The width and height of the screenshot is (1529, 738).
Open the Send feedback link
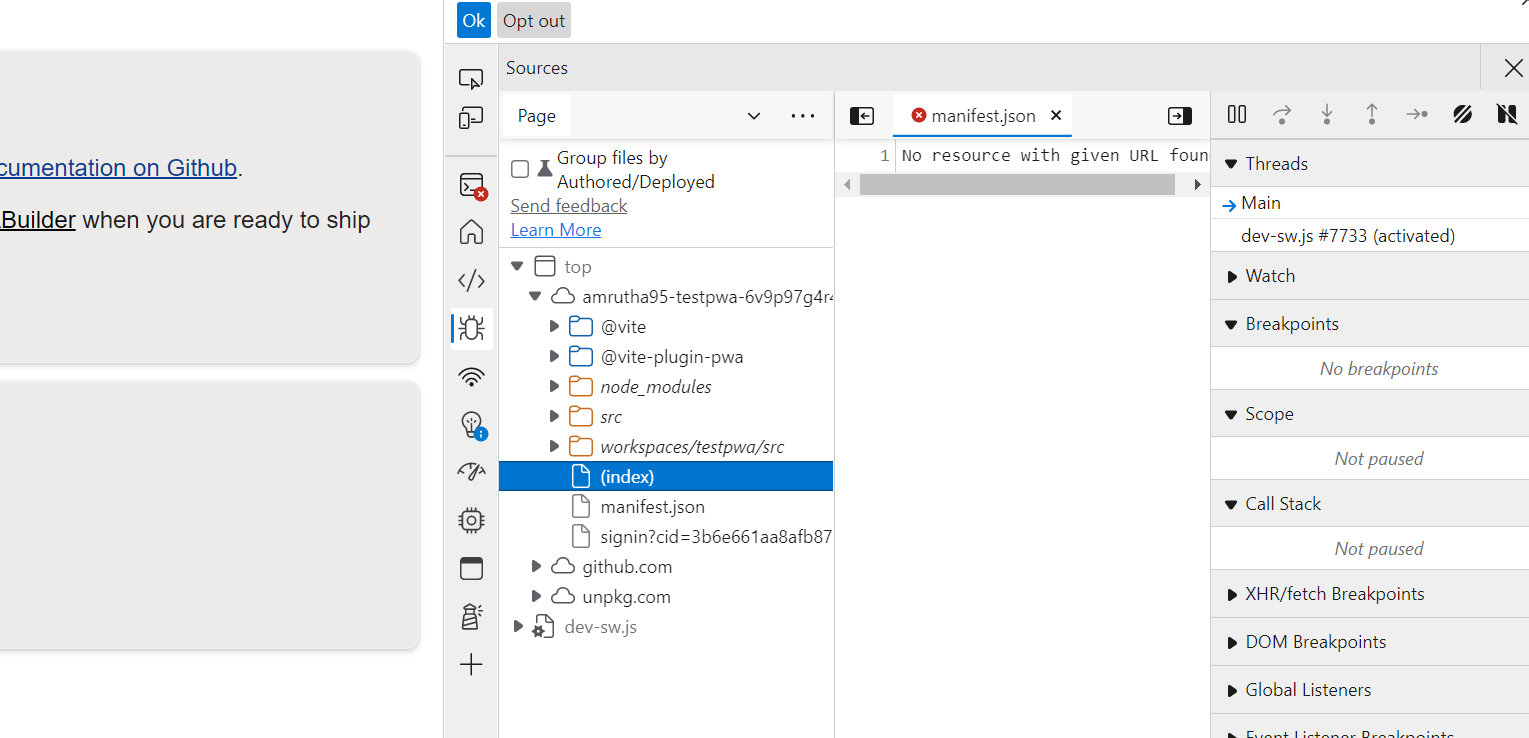569,206
